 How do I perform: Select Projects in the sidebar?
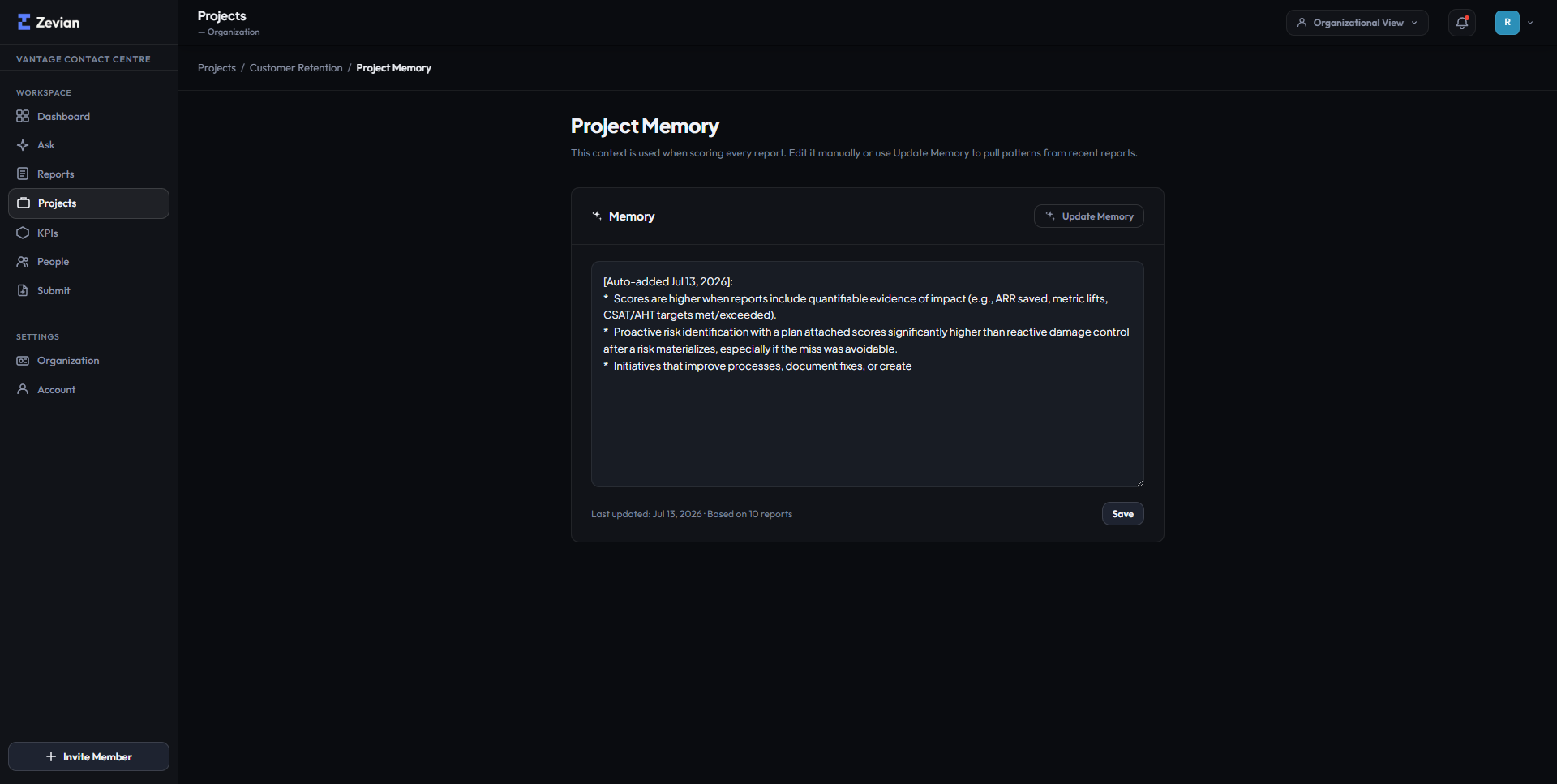click(88, 203)
